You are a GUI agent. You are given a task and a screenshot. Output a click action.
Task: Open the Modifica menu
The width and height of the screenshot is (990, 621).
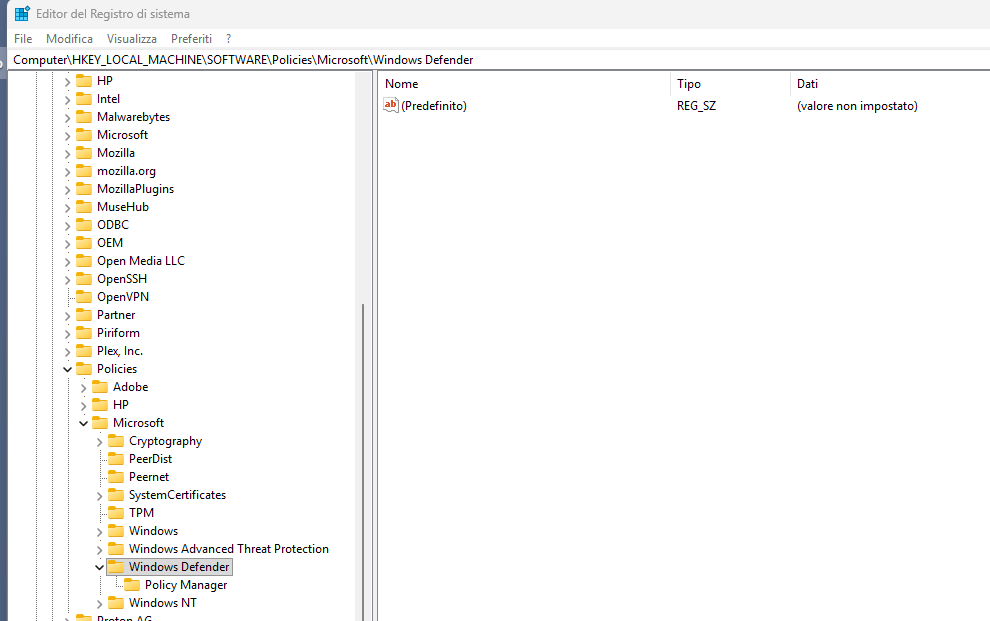69,38
